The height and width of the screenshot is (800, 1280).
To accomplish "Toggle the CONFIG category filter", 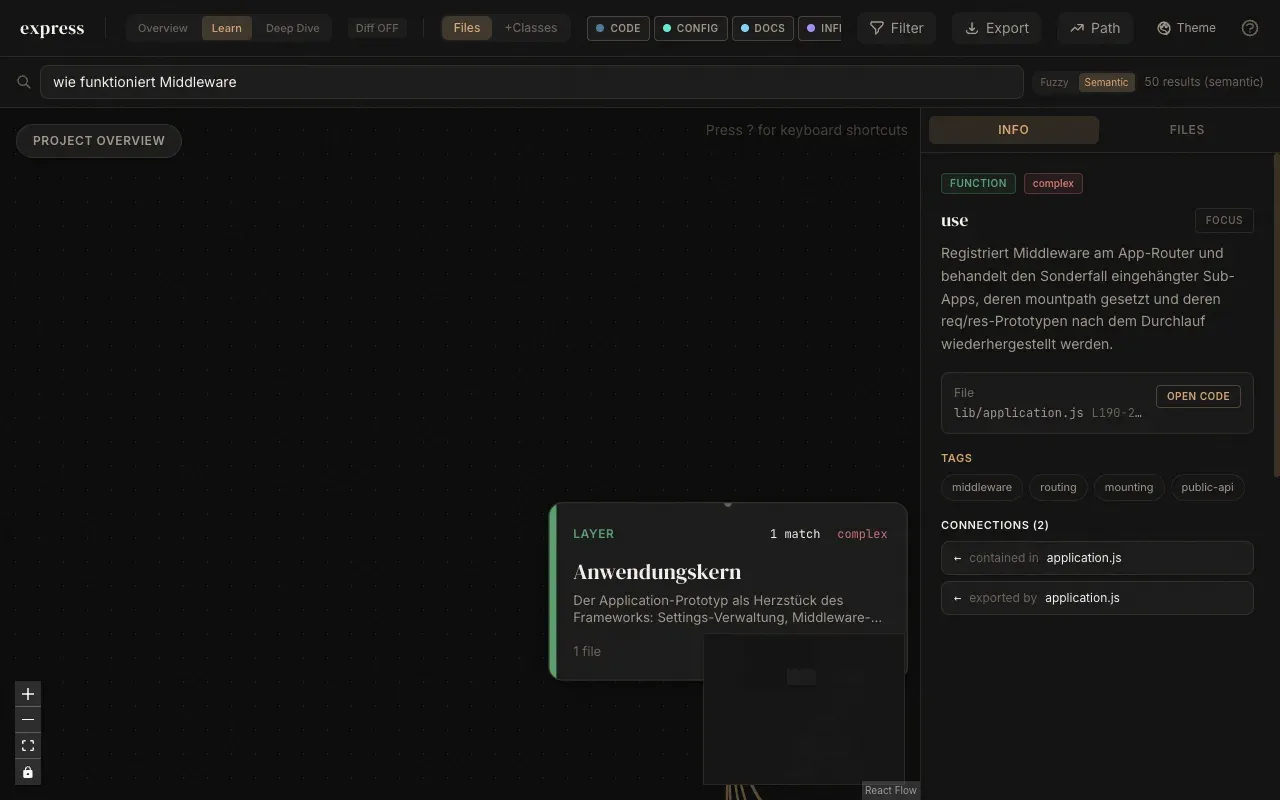I will tap(691, 28).
